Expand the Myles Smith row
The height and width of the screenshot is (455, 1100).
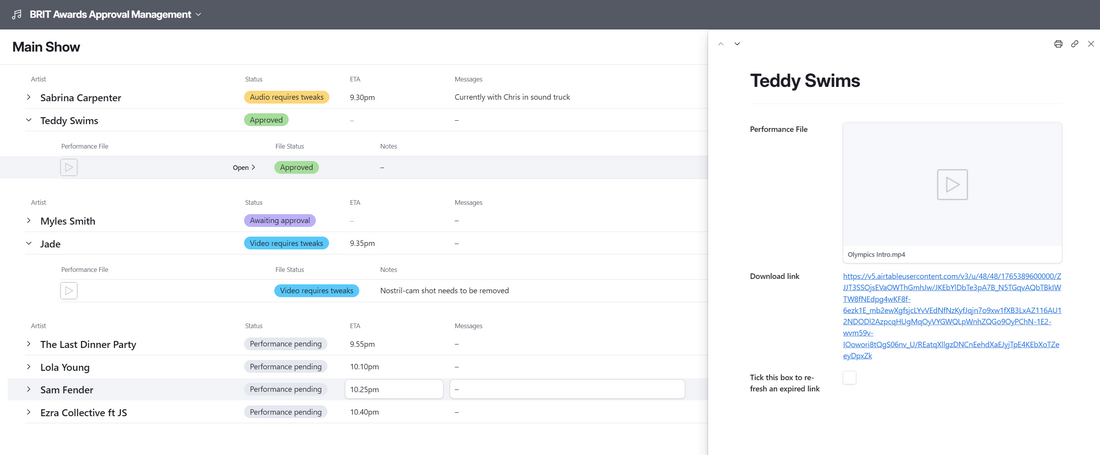pos(29,221)
